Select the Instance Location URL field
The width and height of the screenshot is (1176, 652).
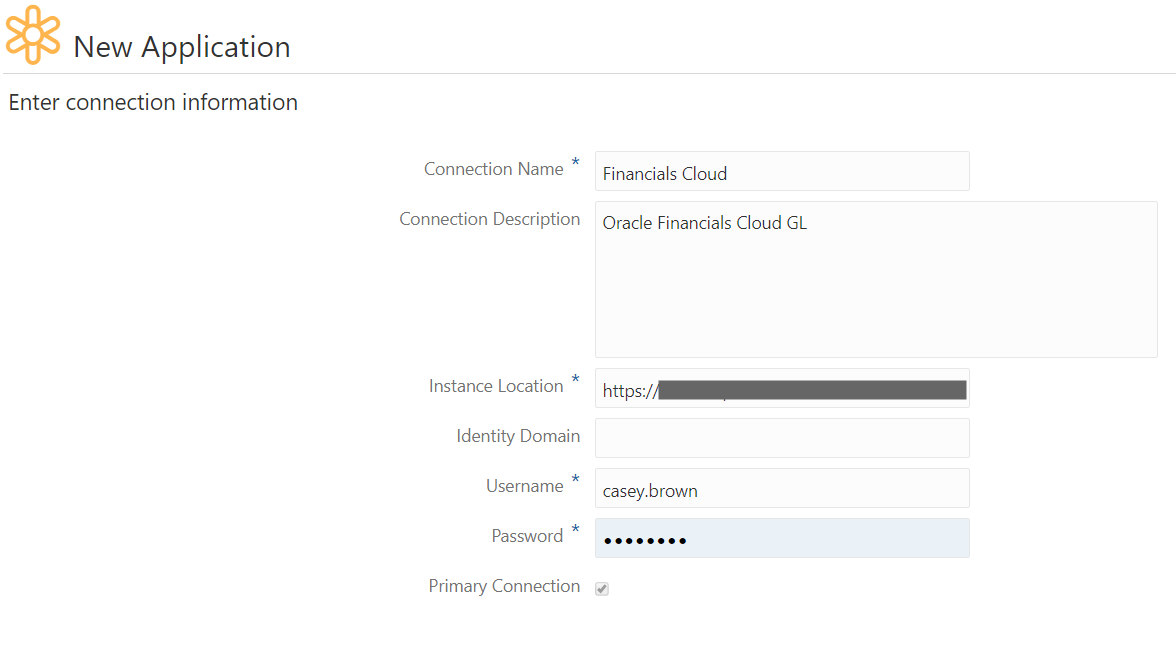click(781, 389)
